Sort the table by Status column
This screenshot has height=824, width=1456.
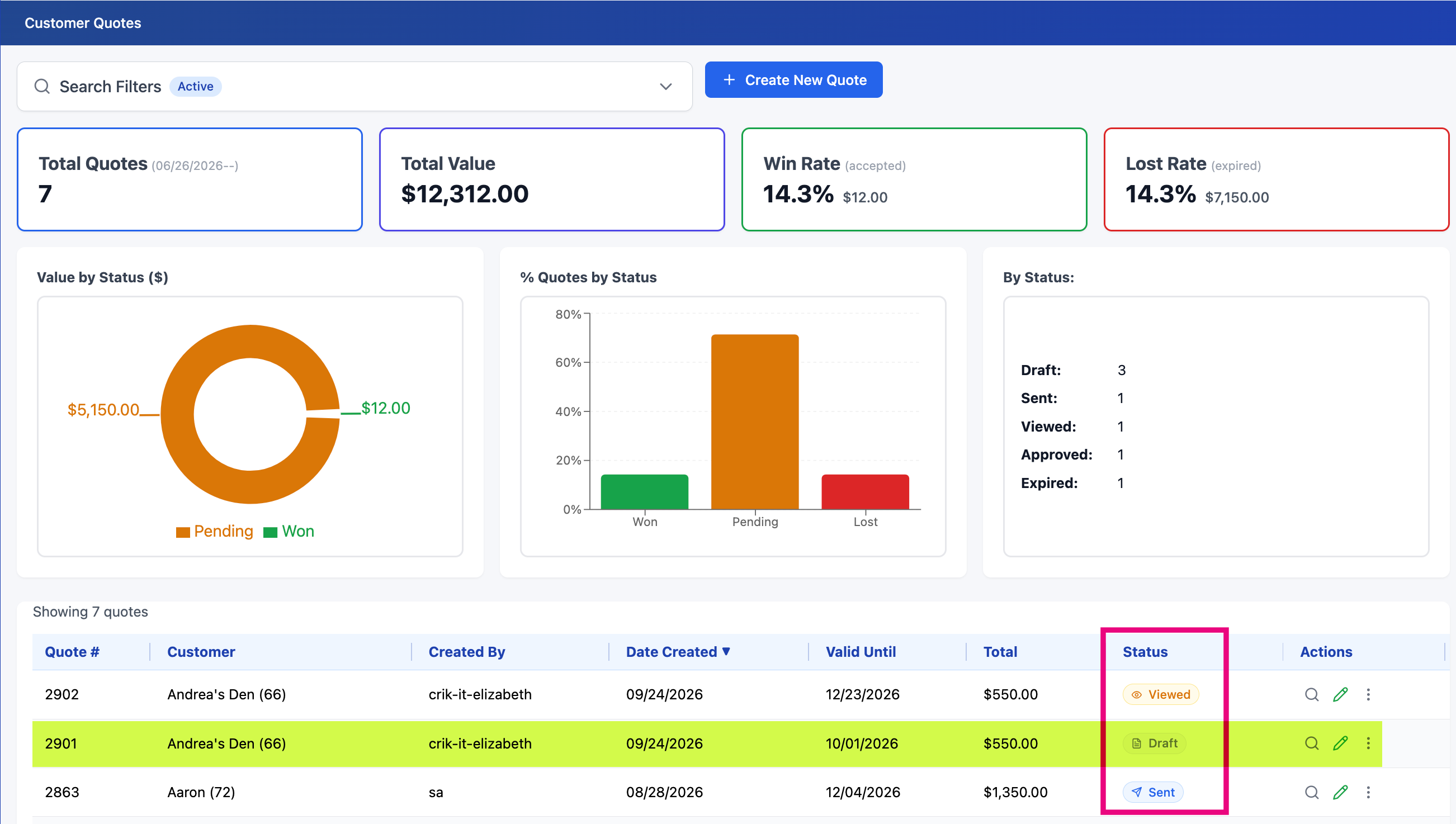pos(1145,652)
